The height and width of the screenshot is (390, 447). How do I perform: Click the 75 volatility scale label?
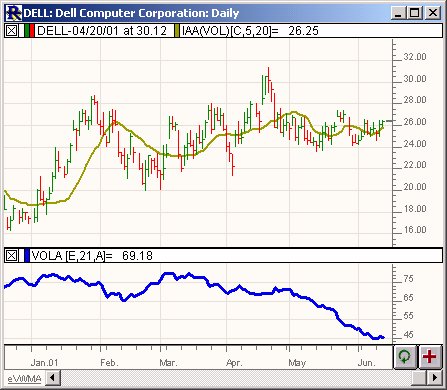[x=408, y=279]
